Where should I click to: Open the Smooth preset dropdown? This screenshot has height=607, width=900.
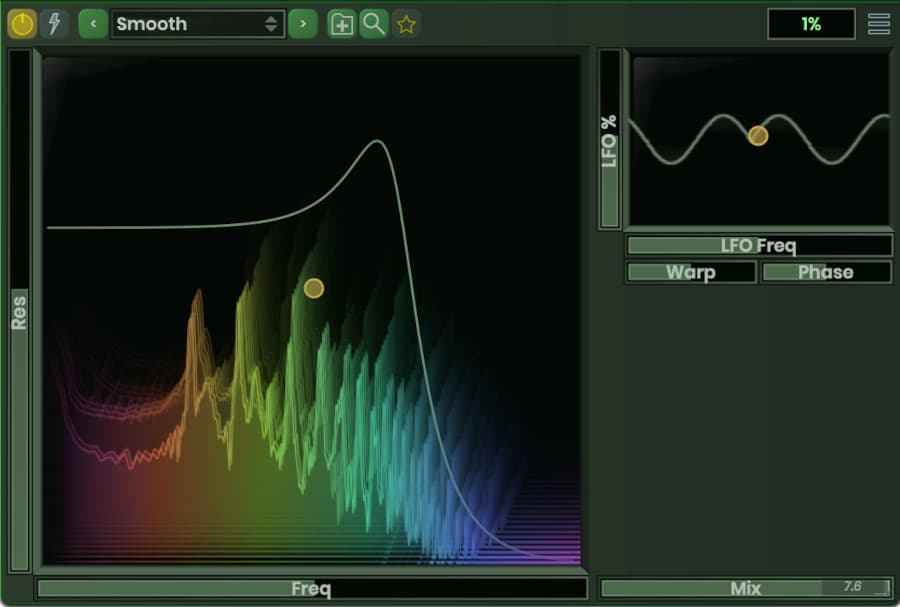click(x=197, y=24)
